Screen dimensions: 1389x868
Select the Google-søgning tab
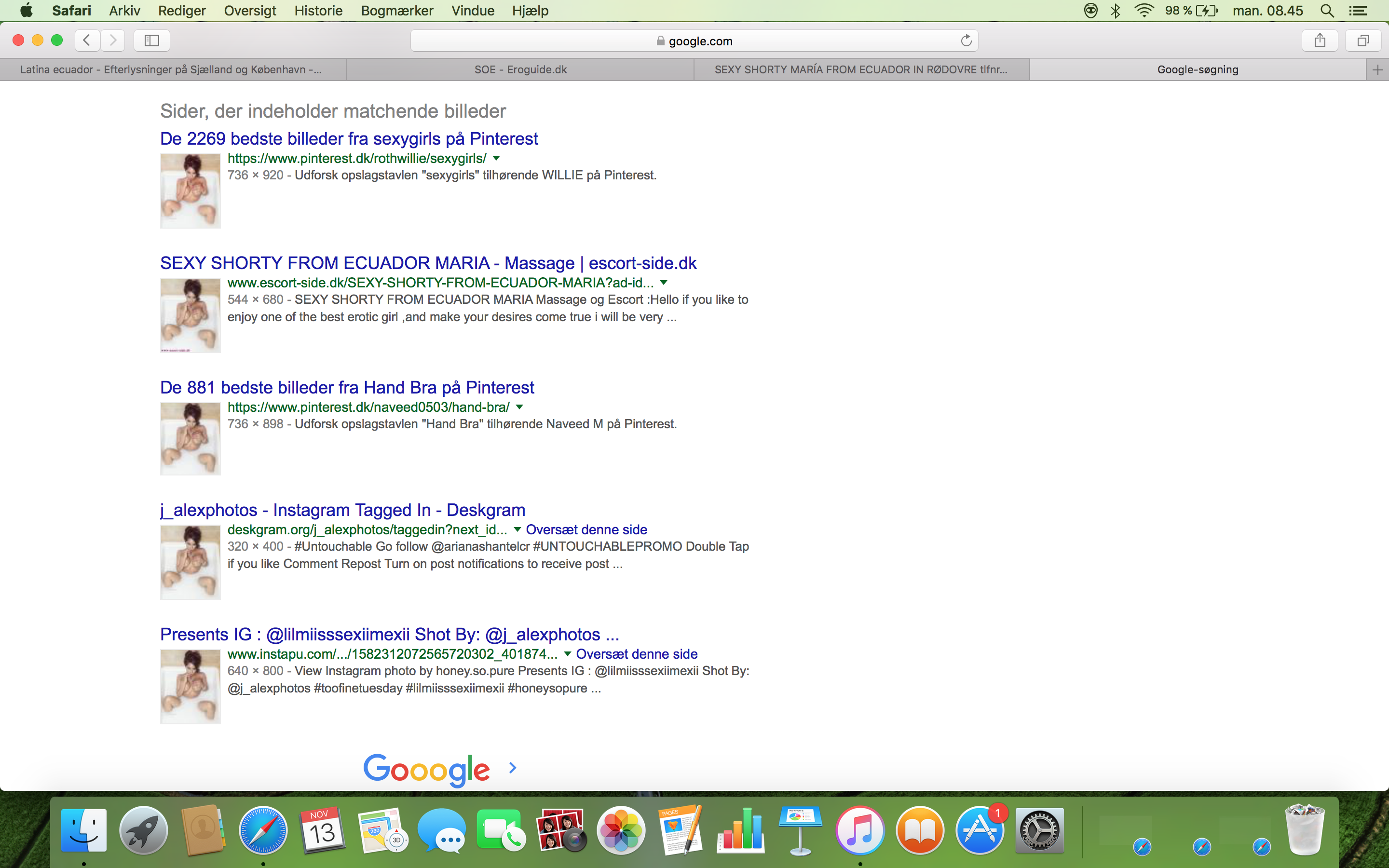(x=1198, y=69)
